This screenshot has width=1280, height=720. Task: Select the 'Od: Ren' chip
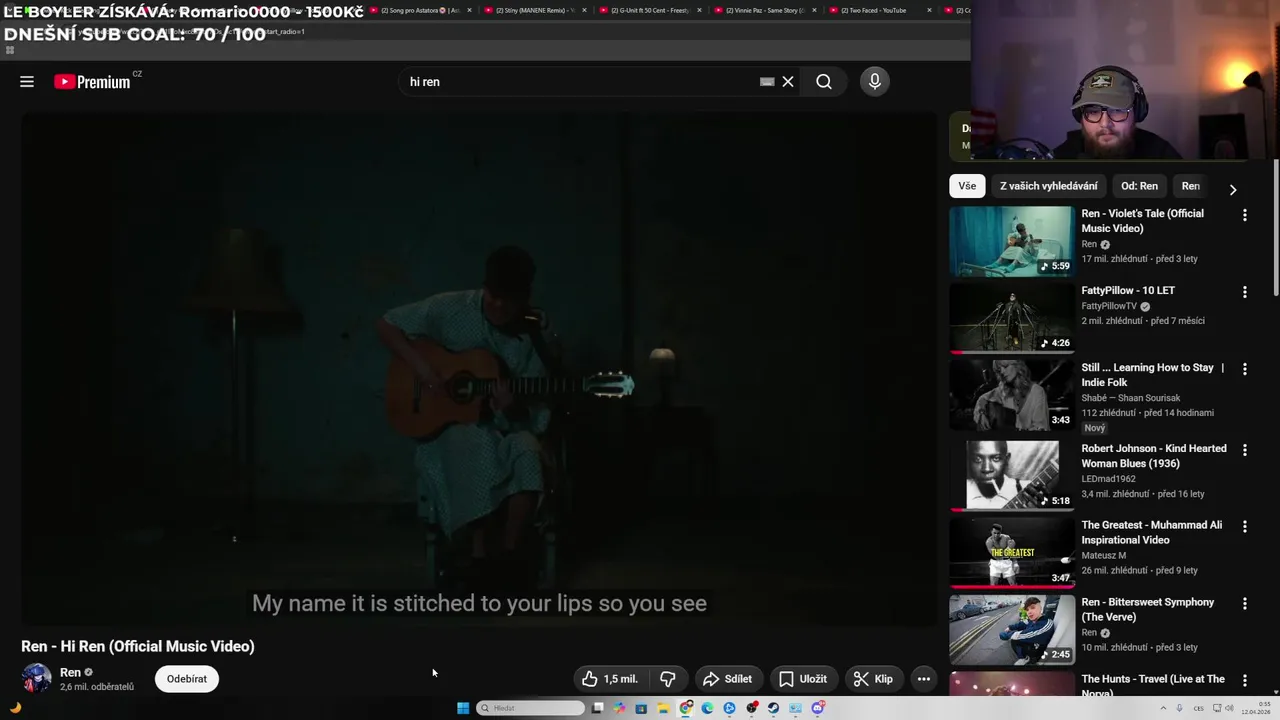[1139, 186]
